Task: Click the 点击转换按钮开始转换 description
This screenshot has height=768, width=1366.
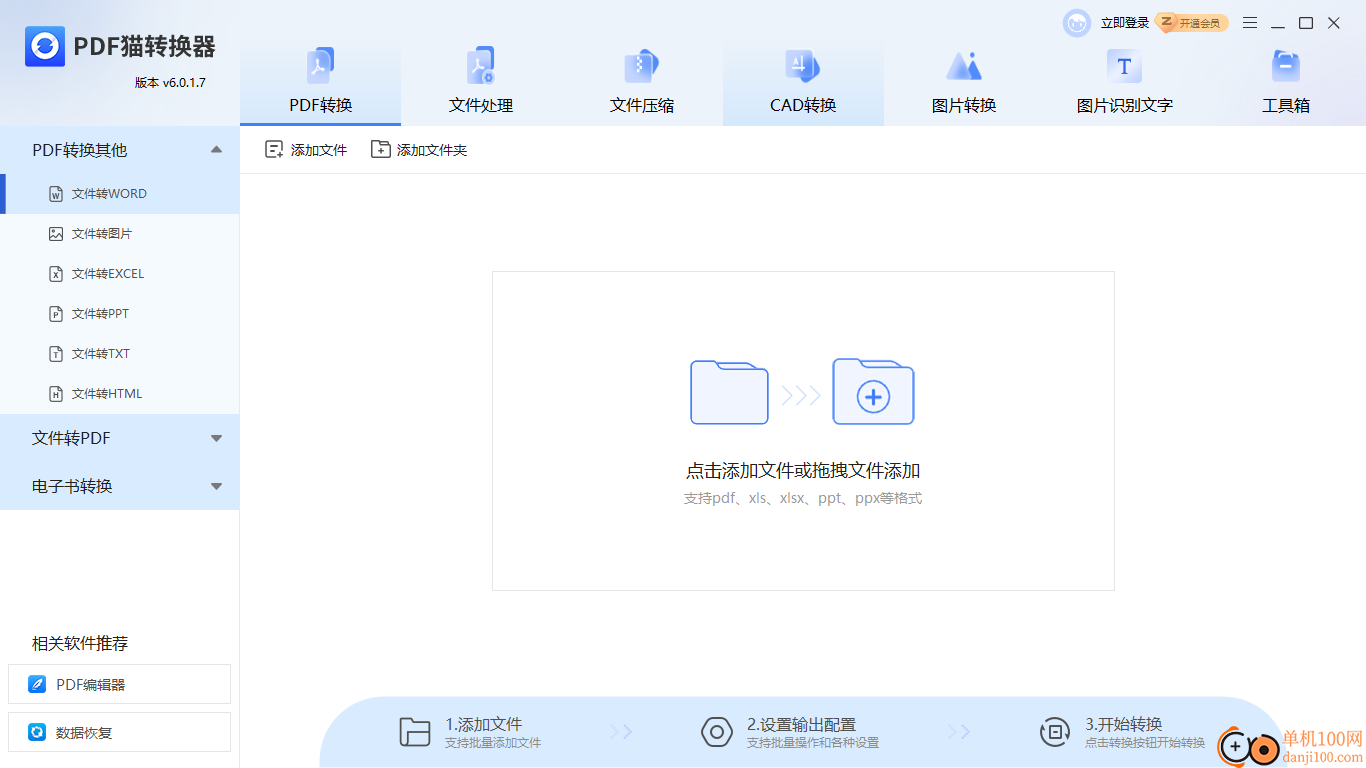Action: click(x=1145, y=743)
